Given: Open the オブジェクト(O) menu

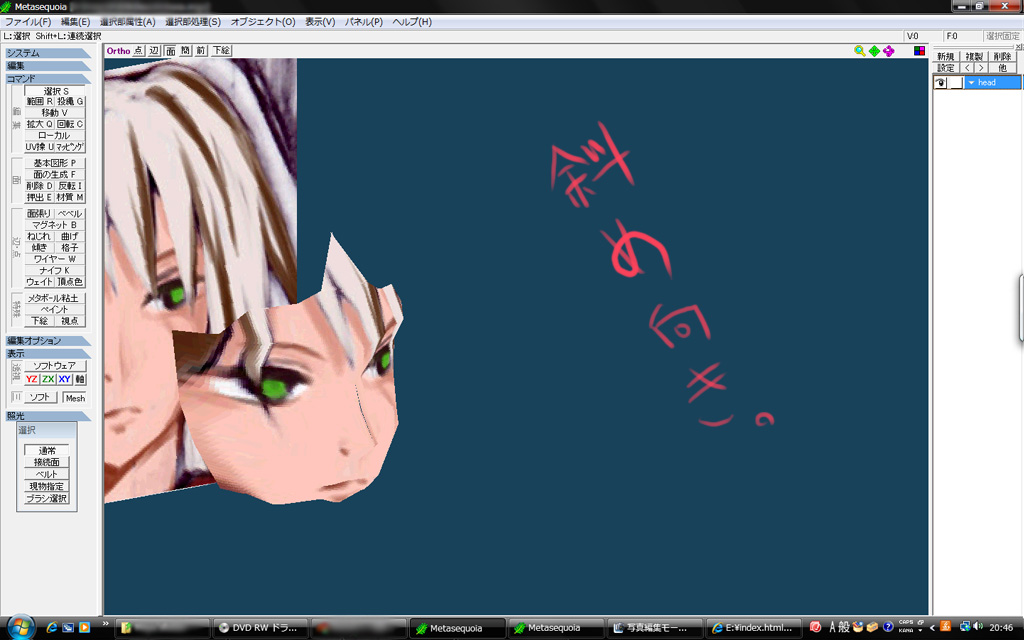Looking at the screenshot, I should point(263,22).
